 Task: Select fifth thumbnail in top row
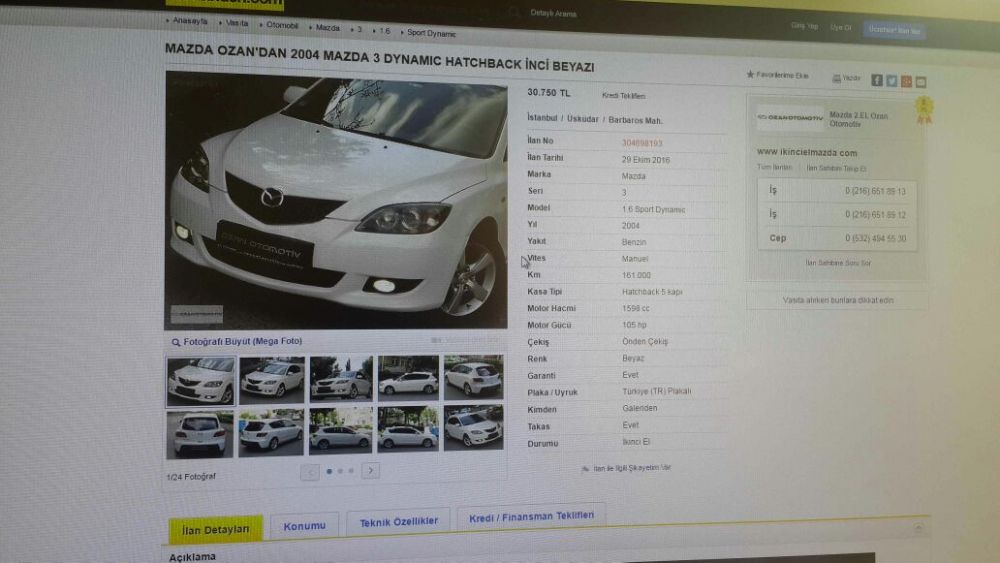point(473,377)
